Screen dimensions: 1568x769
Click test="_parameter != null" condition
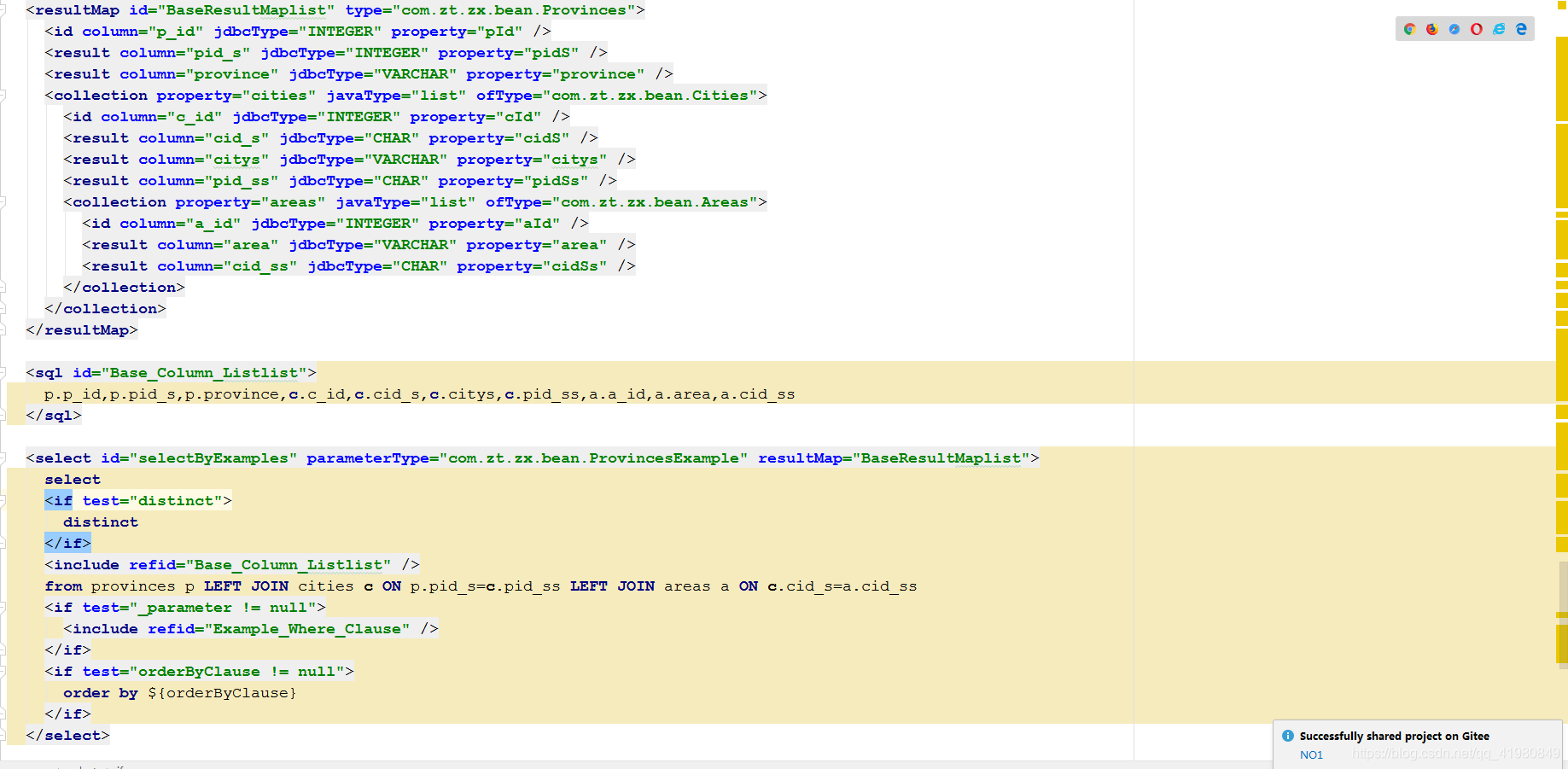[x=199, y=608]
